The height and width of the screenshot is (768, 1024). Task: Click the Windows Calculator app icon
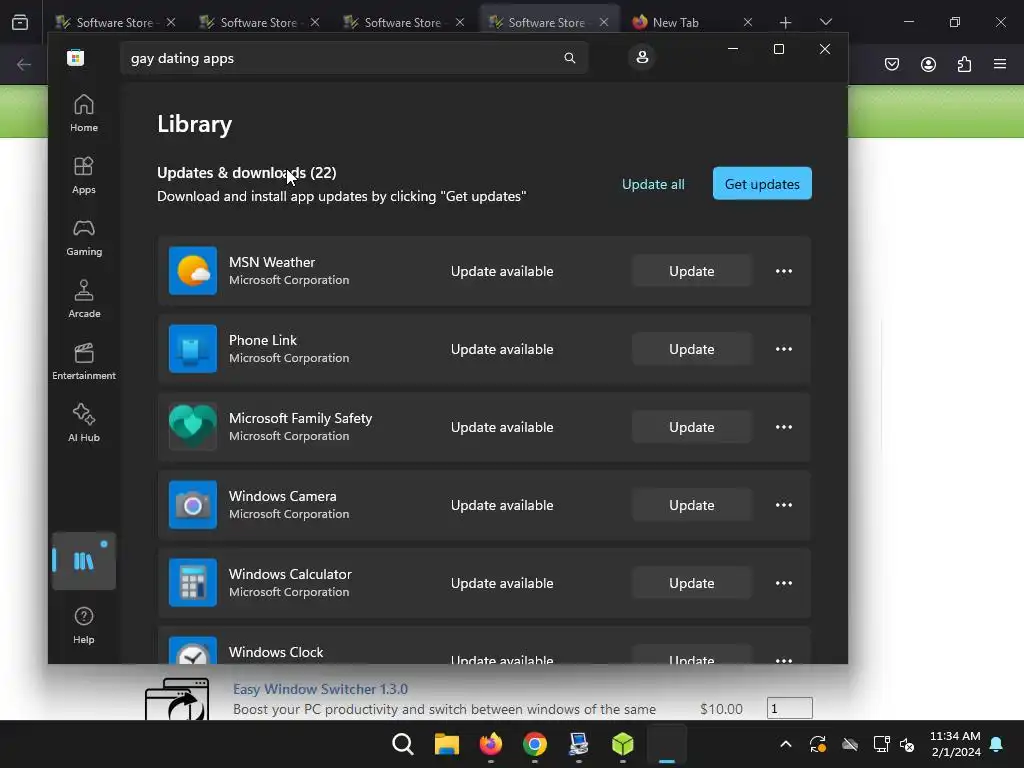coord(193,583)
